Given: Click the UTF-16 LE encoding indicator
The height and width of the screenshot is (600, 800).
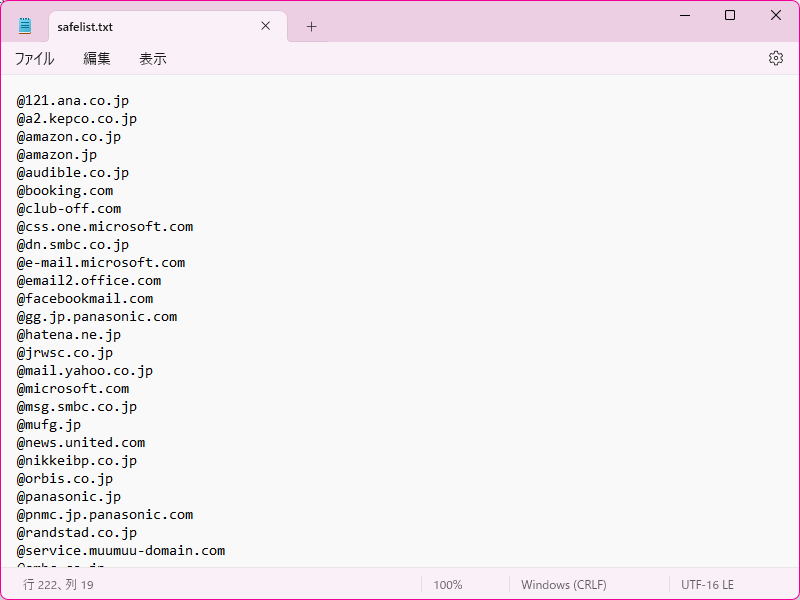Looking at the screenshot, I should point(707,585).
